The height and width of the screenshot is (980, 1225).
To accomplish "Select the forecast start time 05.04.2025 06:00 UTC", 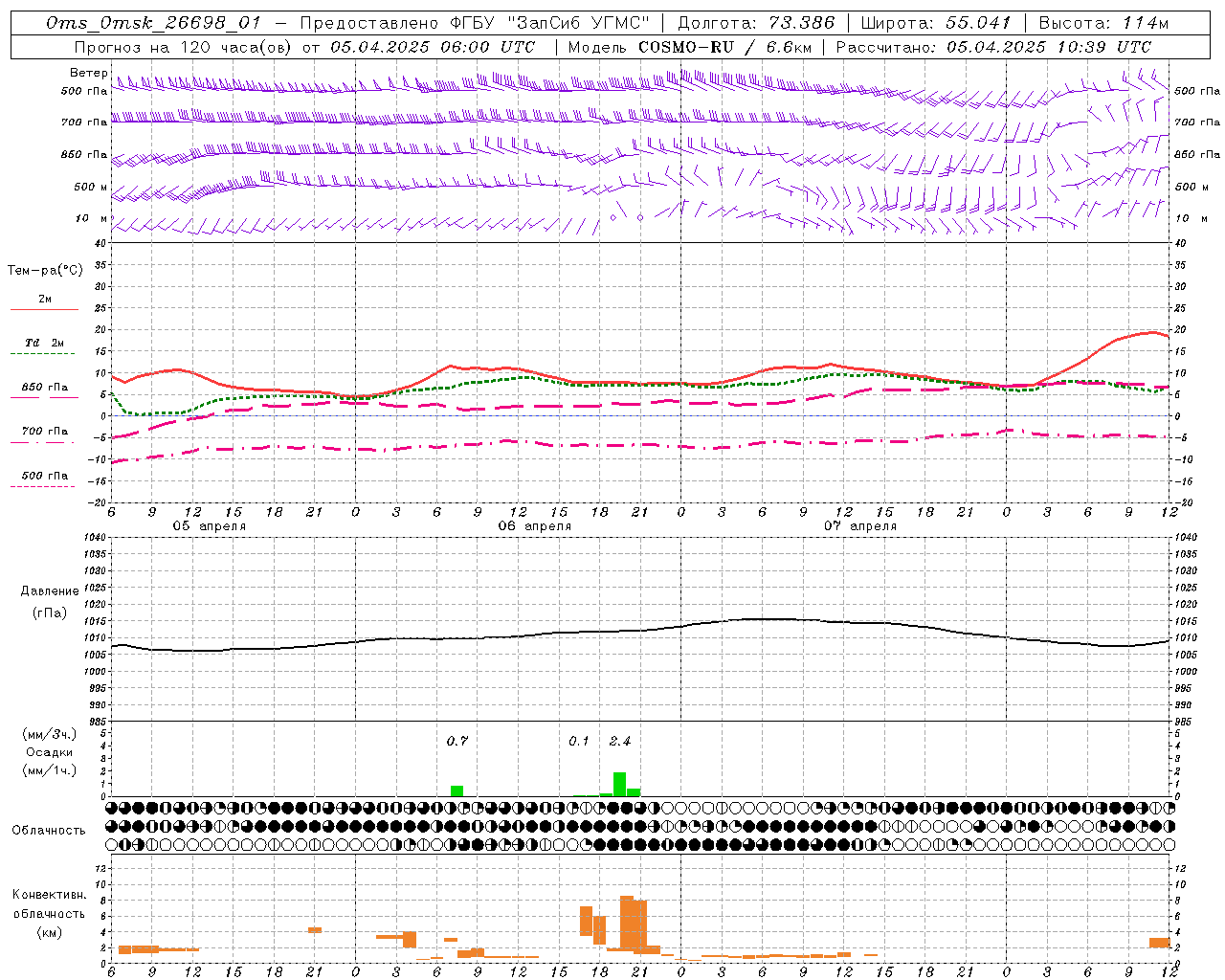I will pos(433,47).
